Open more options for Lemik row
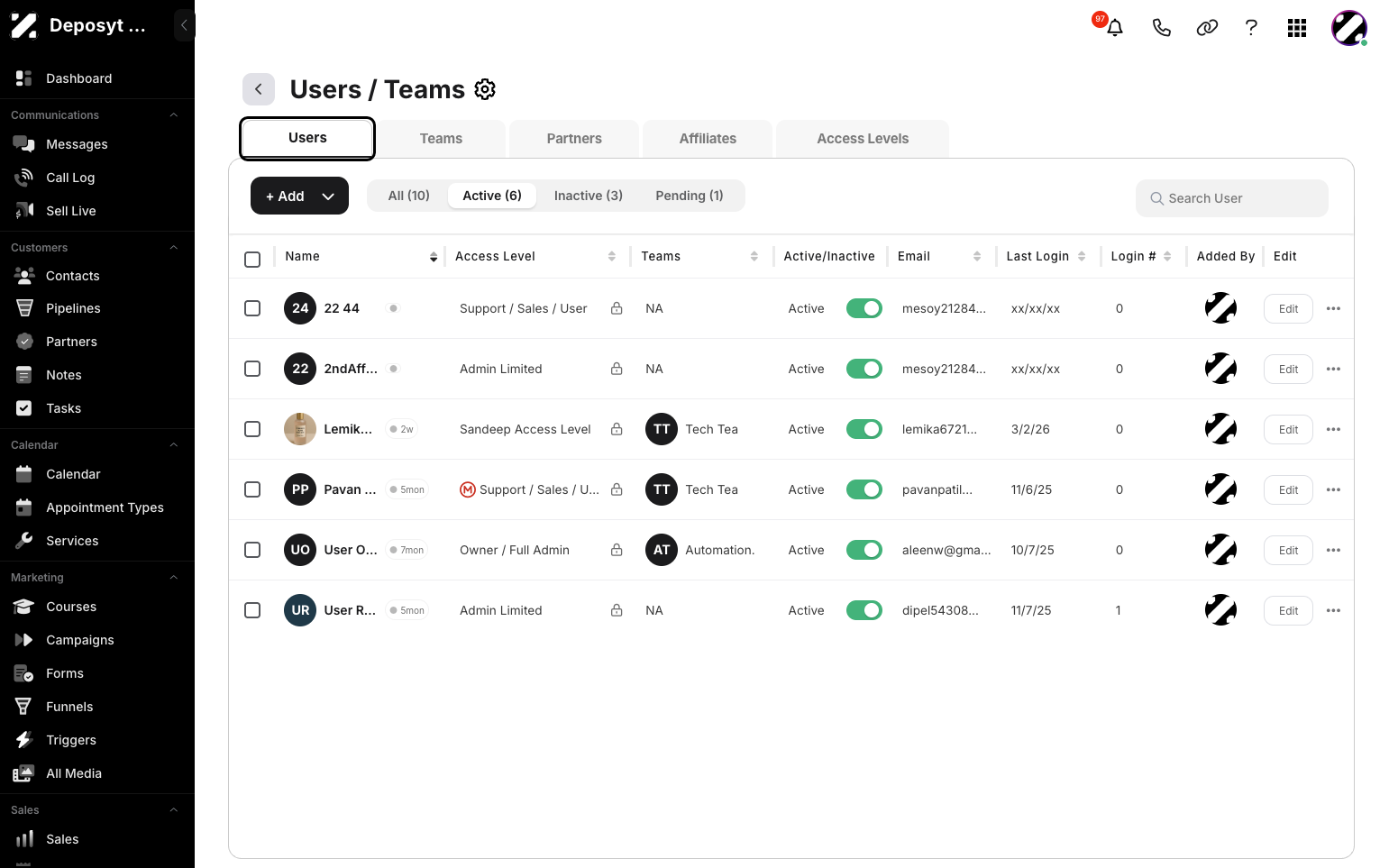Image resolution: width=1389 pixels, height=868 pixels. [1334, 429]
